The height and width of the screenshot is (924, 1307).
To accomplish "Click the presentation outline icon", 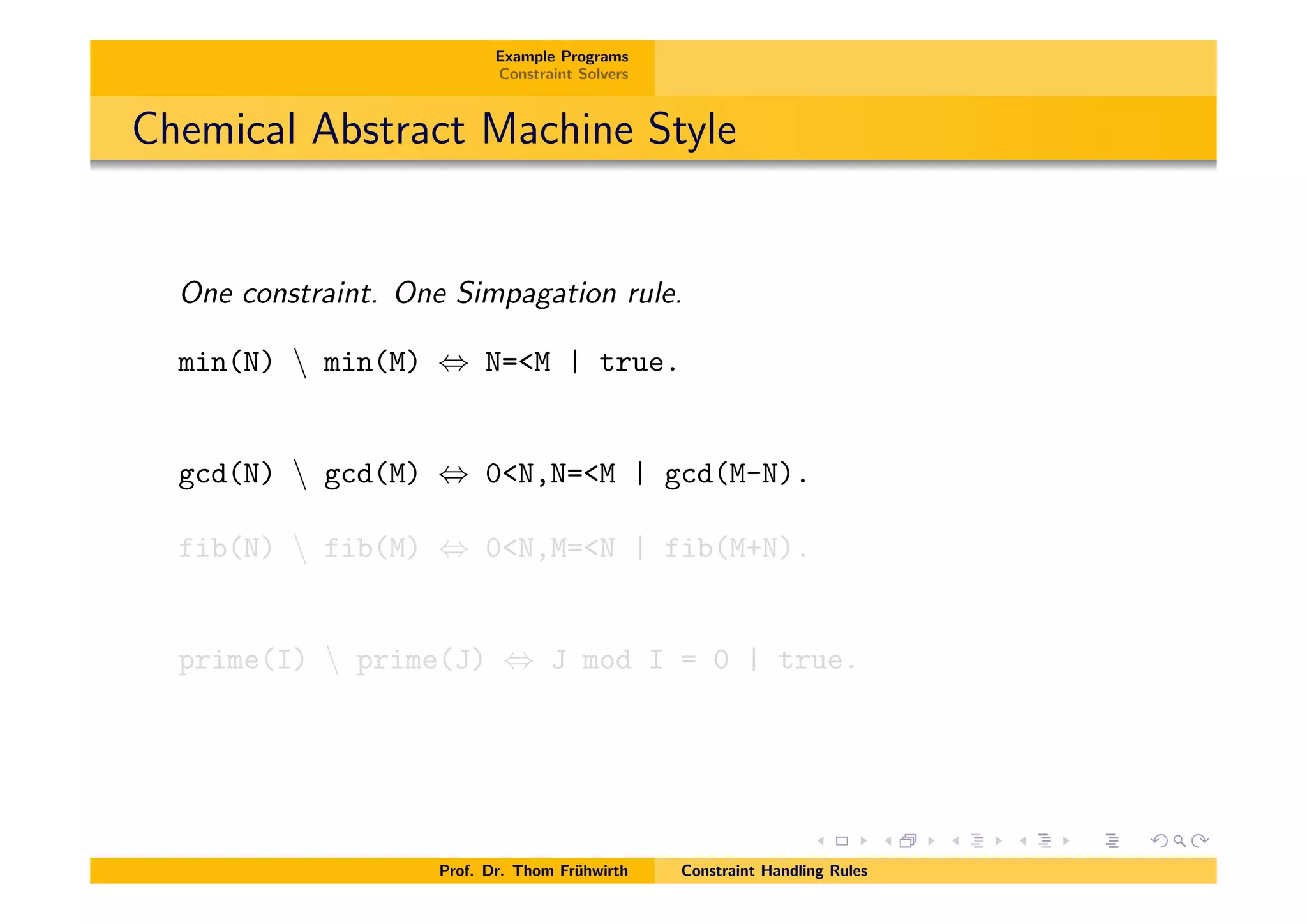I will click(1112, 841).
